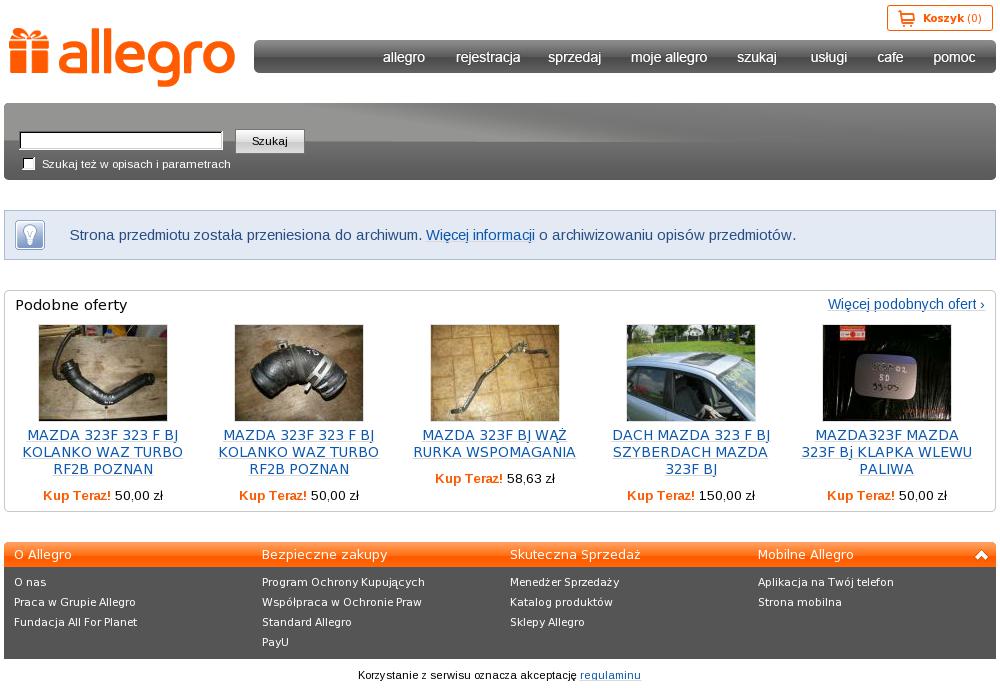Open Praca w Grupie Allegro link

(x=75, y=602)
